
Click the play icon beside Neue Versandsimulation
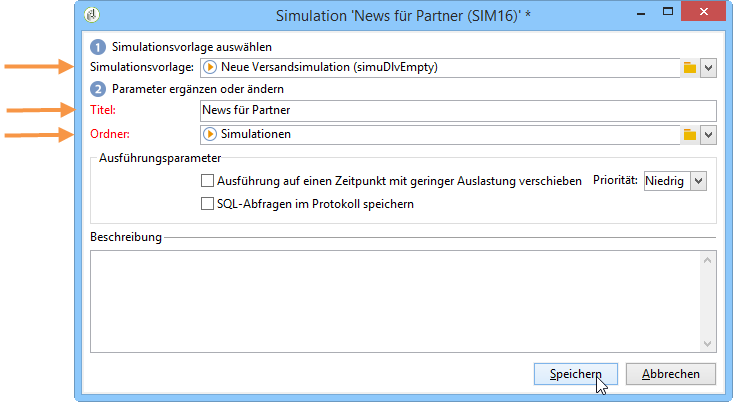210,67
